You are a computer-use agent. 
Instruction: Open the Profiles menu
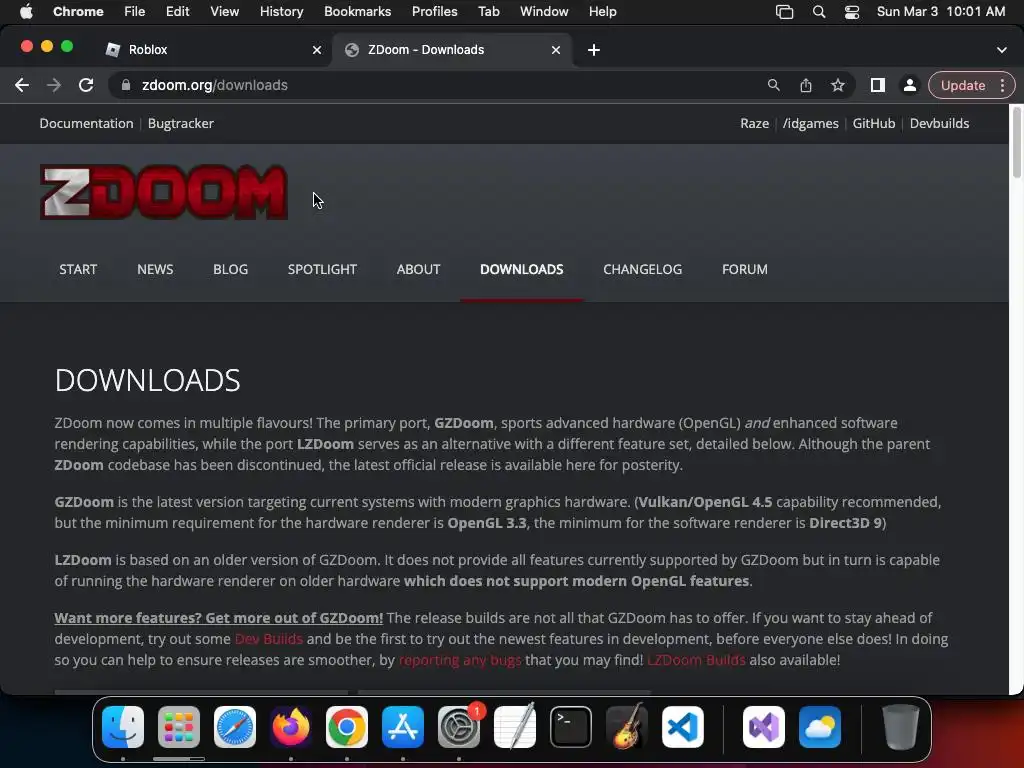434,11
